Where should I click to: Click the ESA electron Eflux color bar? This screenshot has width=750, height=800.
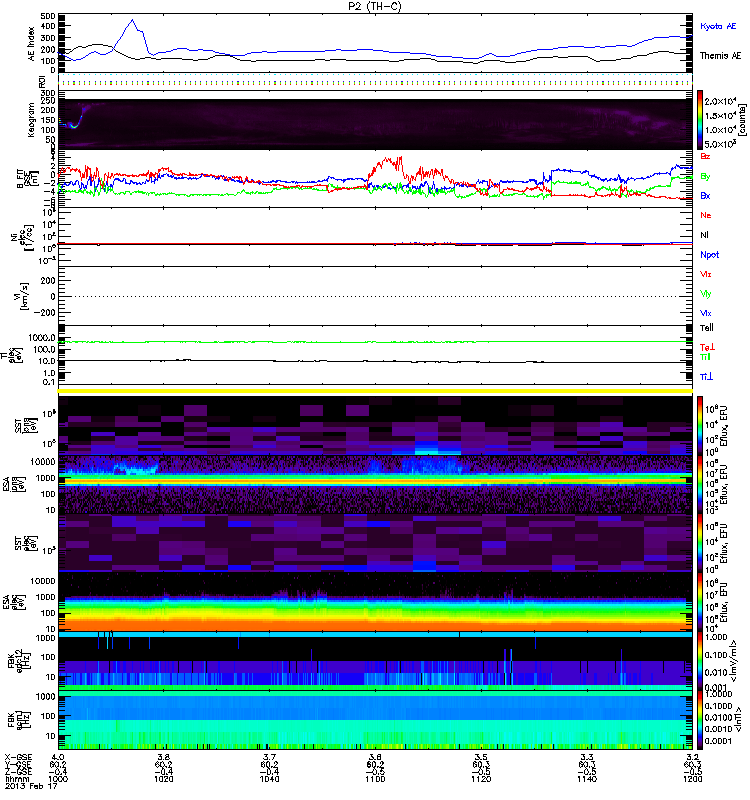pyautogui.click(x=701, y=602)
